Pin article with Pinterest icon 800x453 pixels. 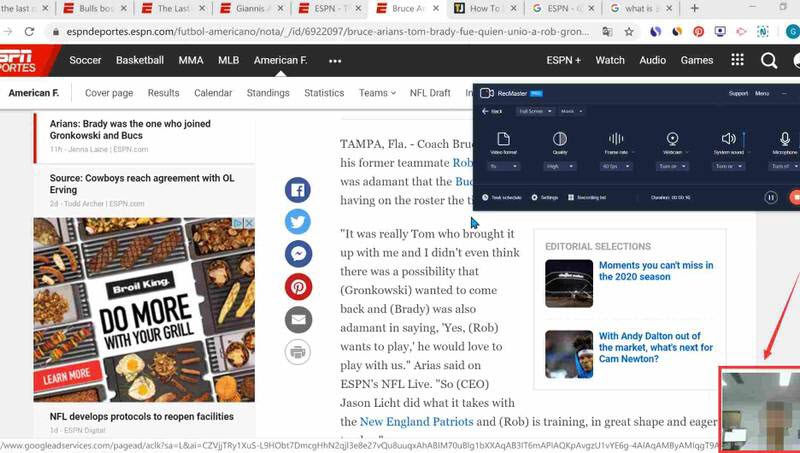pos(297,287)
